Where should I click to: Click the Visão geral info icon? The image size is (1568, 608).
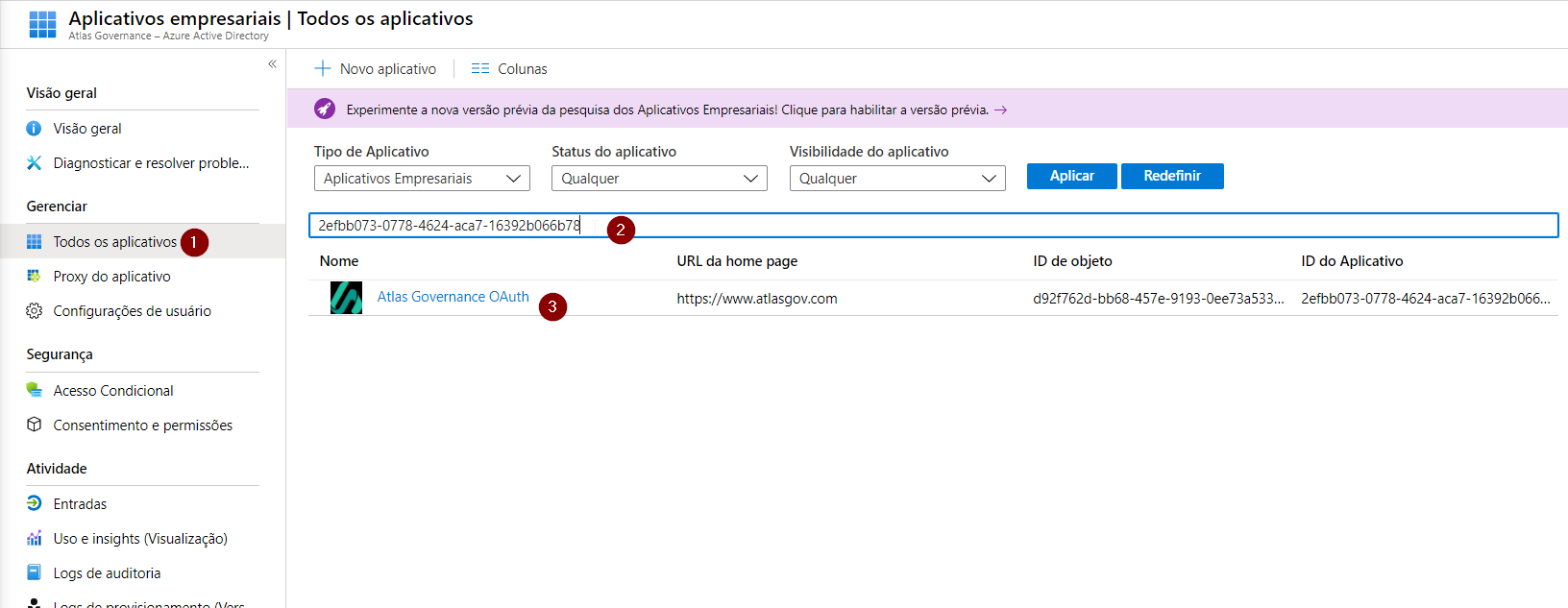[x=34, y=129]
